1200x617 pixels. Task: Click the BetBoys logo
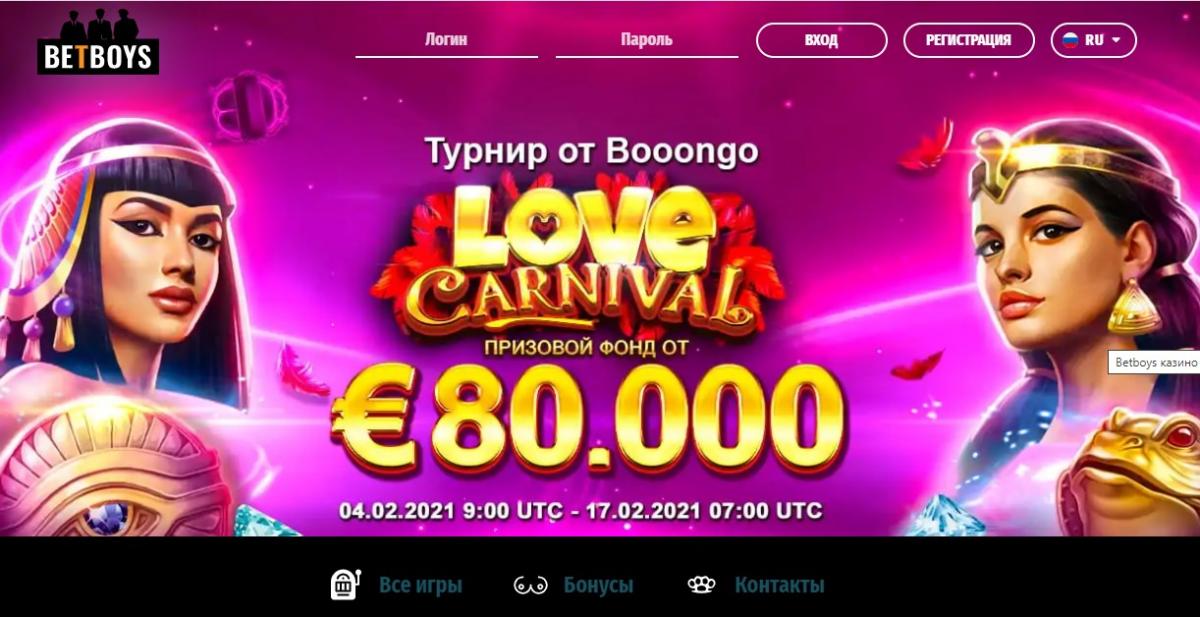(x=98, y=42)
